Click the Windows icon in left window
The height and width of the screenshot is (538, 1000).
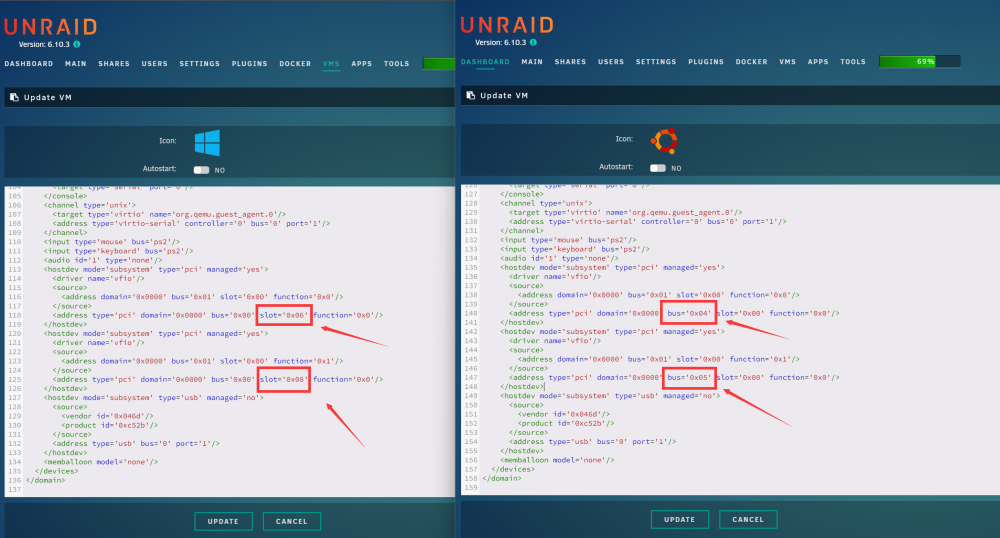[x=207, y=143]
